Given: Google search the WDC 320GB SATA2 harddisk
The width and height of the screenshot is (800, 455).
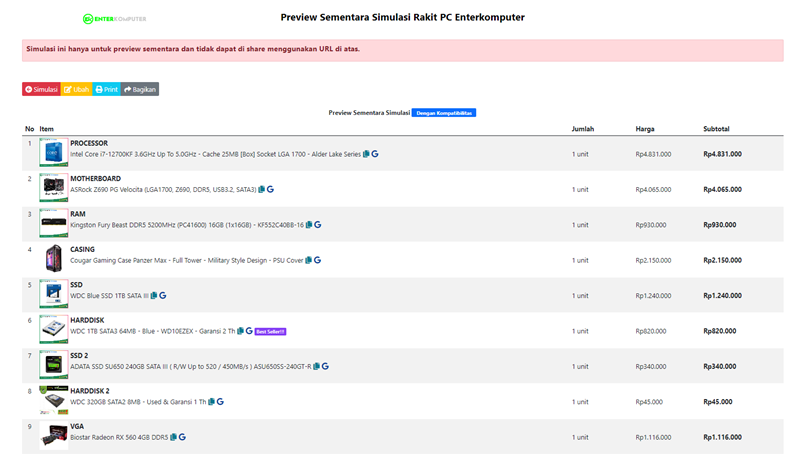Looking at the screenshot, I should click(220, 402).
